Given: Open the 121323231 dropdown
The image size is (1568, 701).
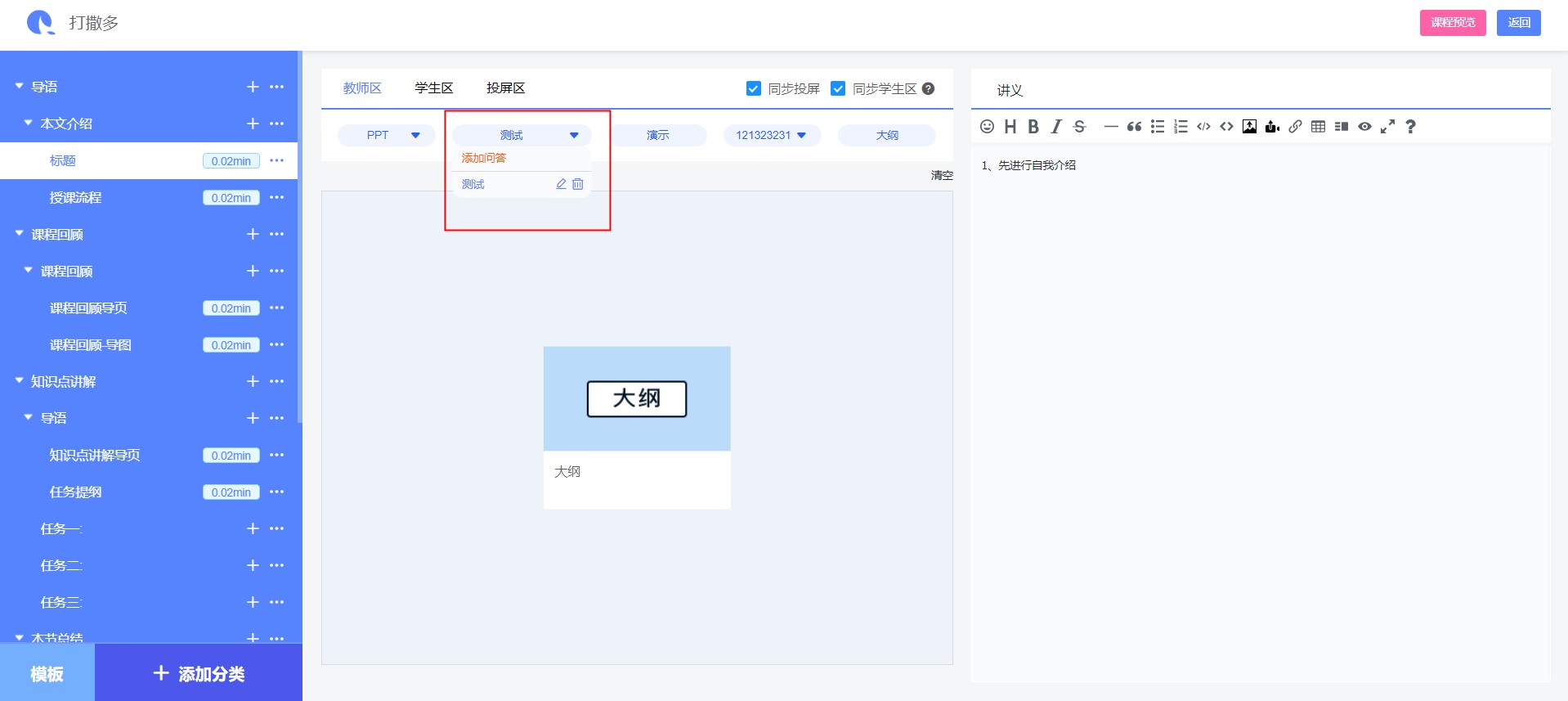Looking at the screenshot, I should click(772, 135).
